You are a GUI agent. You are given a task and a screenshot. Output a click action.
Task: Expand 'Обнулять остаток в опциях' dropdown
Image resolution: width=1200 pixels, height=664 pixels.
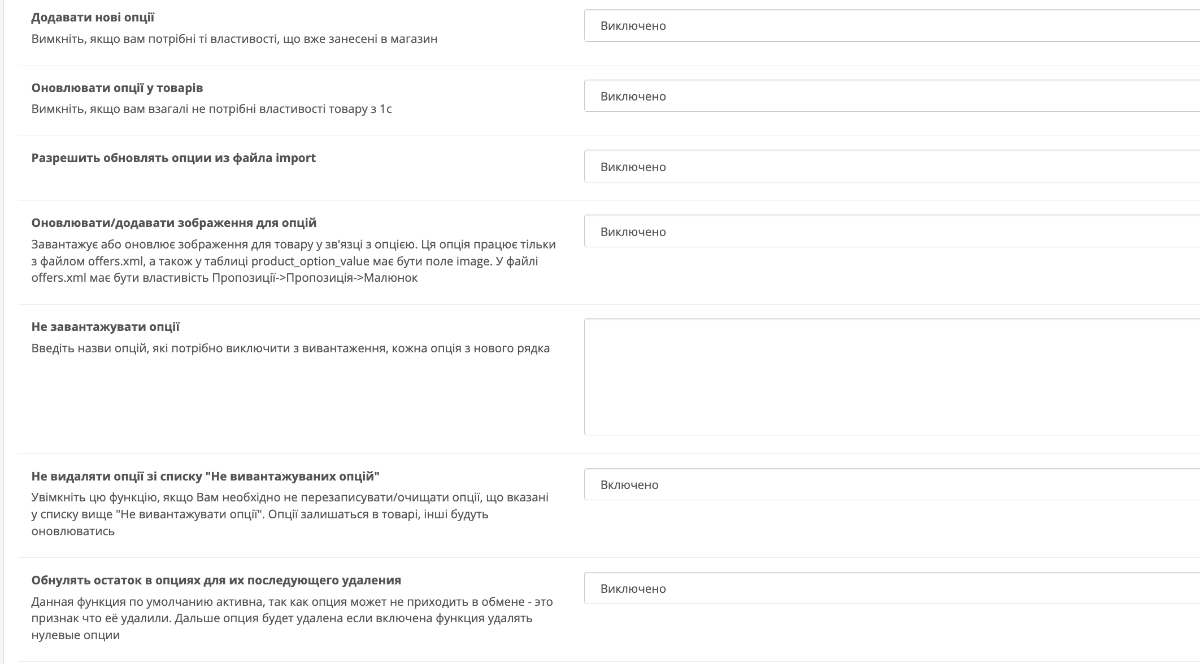(892, 589)
